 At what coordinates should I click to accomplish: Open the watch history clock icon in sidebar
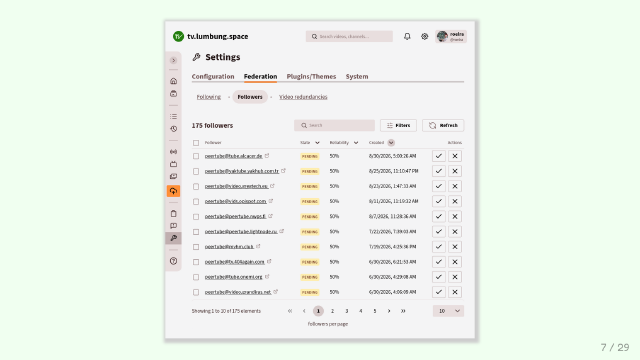pos(173,129)
